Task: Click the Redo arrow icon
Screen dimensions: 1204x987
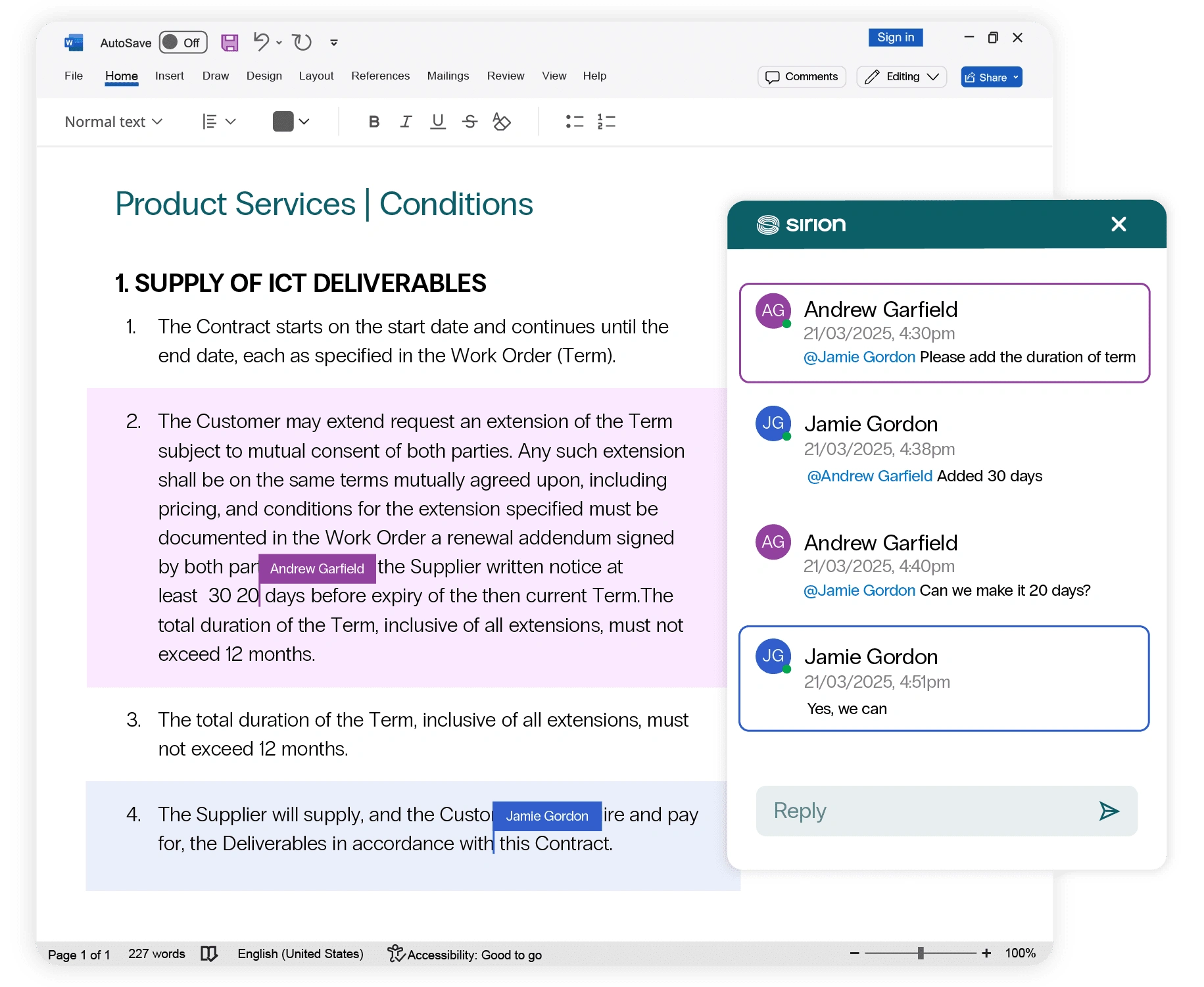Action: click(302, 42)
